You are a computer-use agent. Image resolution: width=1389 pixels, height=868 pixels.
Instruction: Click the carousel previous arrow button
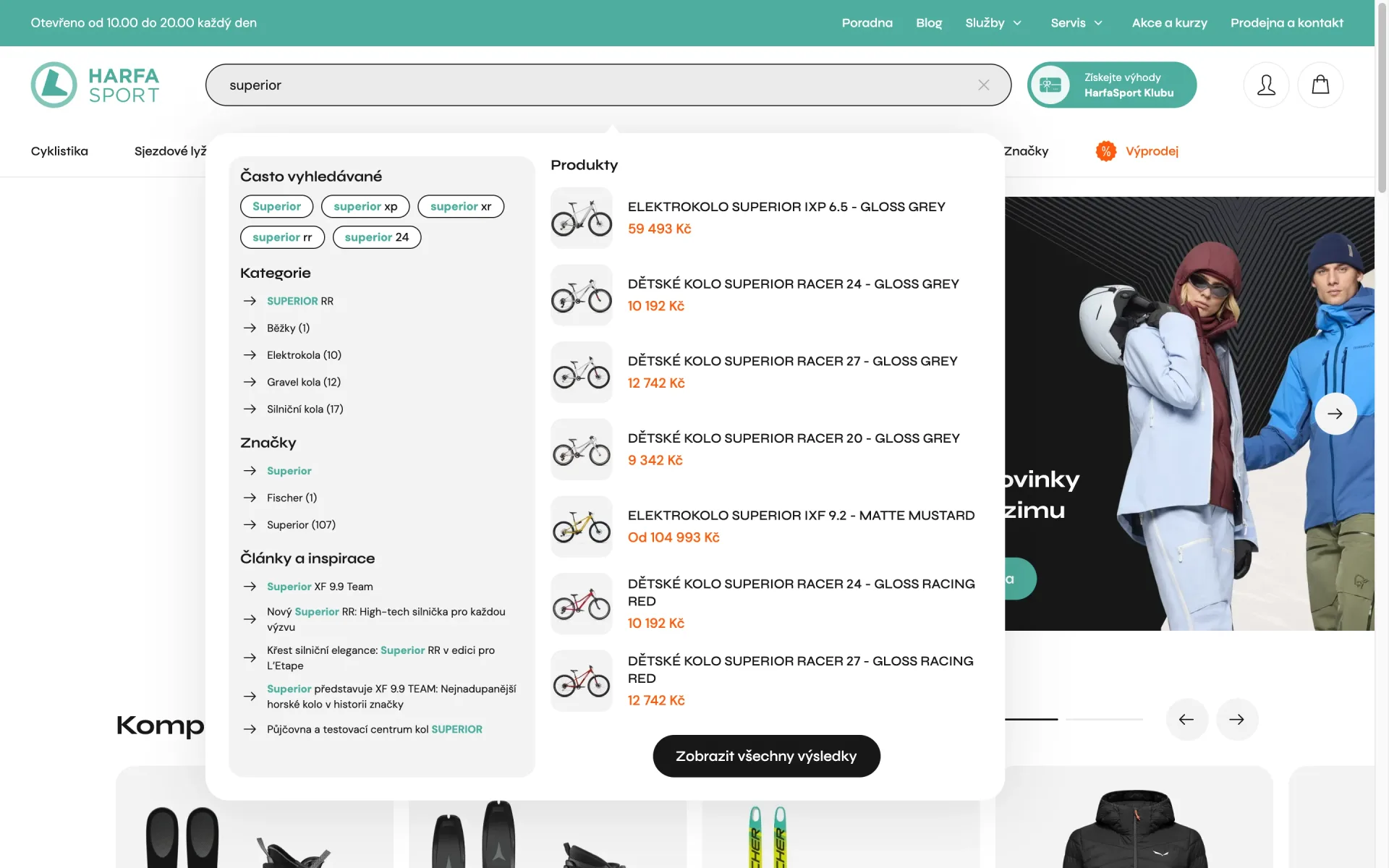point(1186,719)
